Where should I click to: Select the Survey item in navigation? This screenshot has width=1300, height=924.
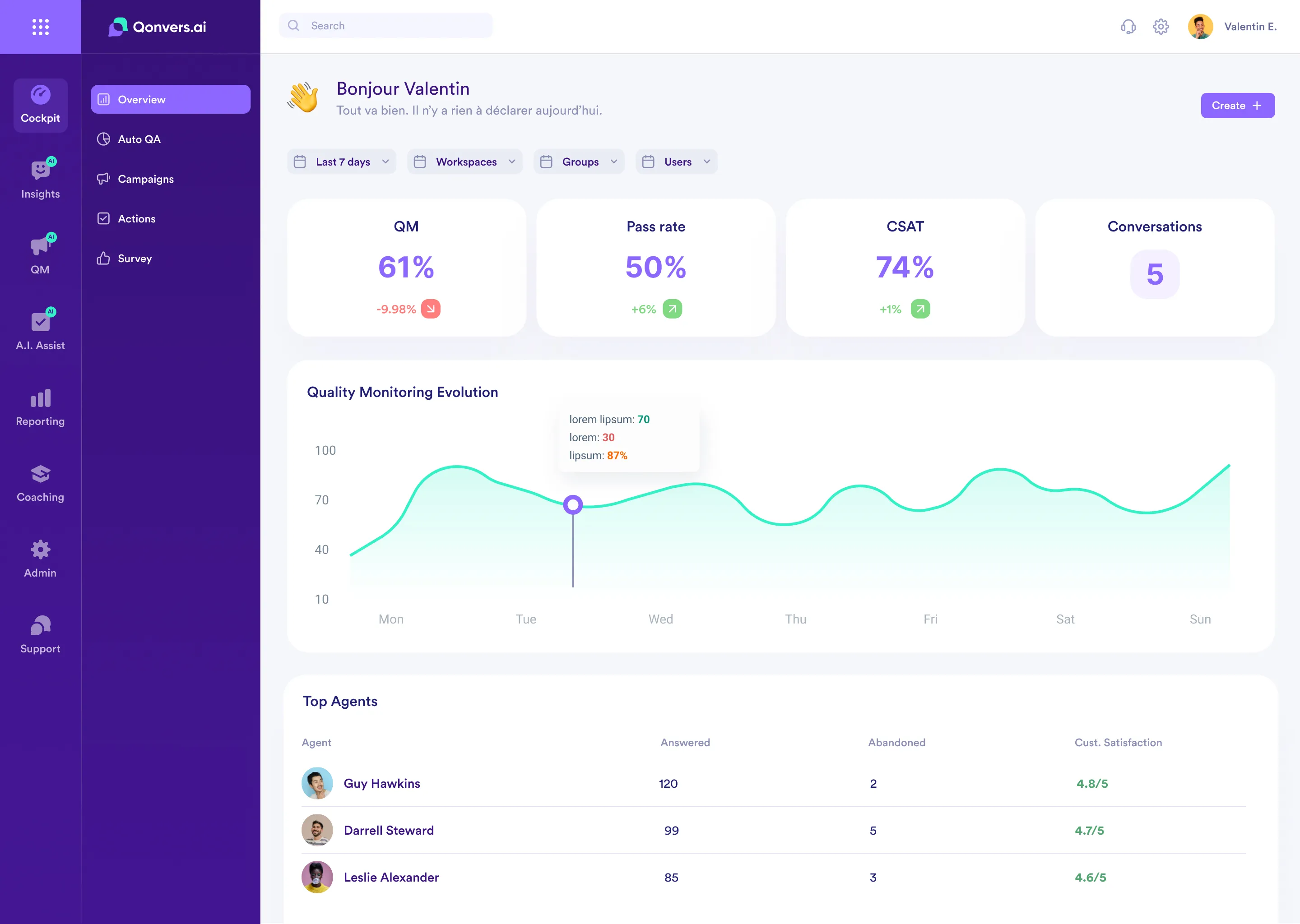[x=135, y=259]
